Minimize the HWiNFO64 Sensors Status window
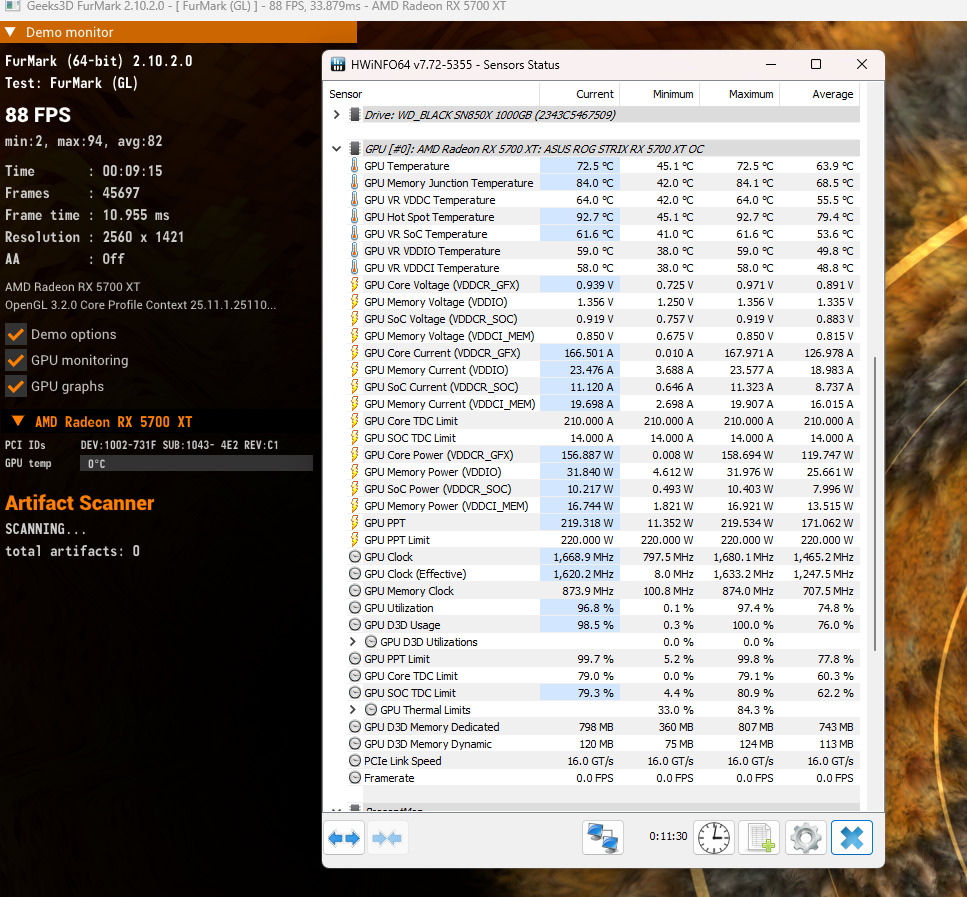The width and height of the screenshot is (967, 897). 771,64
